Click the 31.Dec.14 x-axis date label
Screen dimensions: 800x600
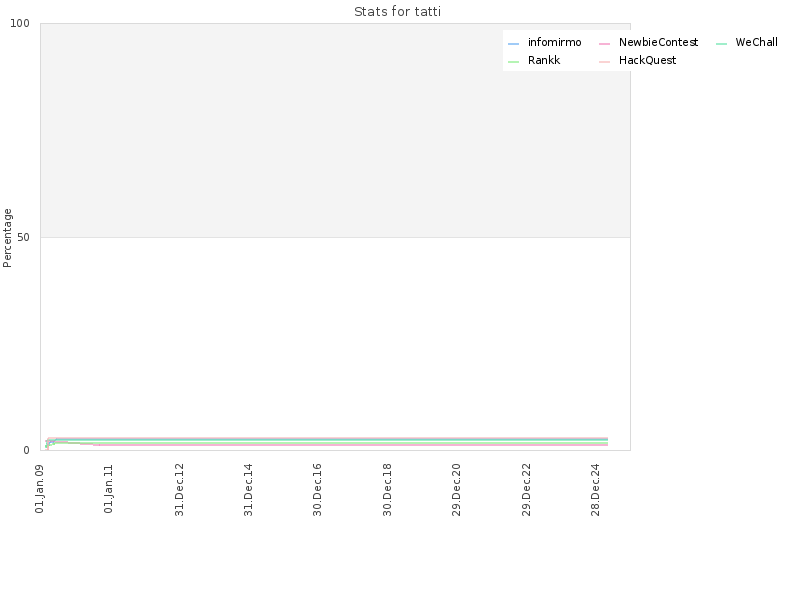point(248,490)
